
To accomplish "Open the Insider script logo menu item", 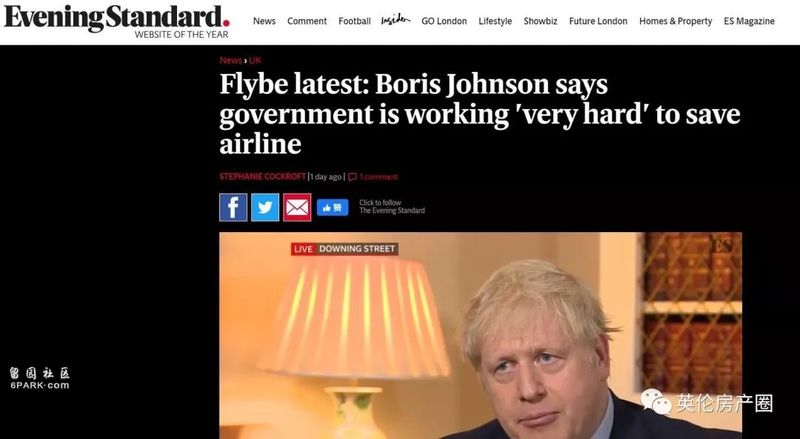I will (x=396, y=20).
